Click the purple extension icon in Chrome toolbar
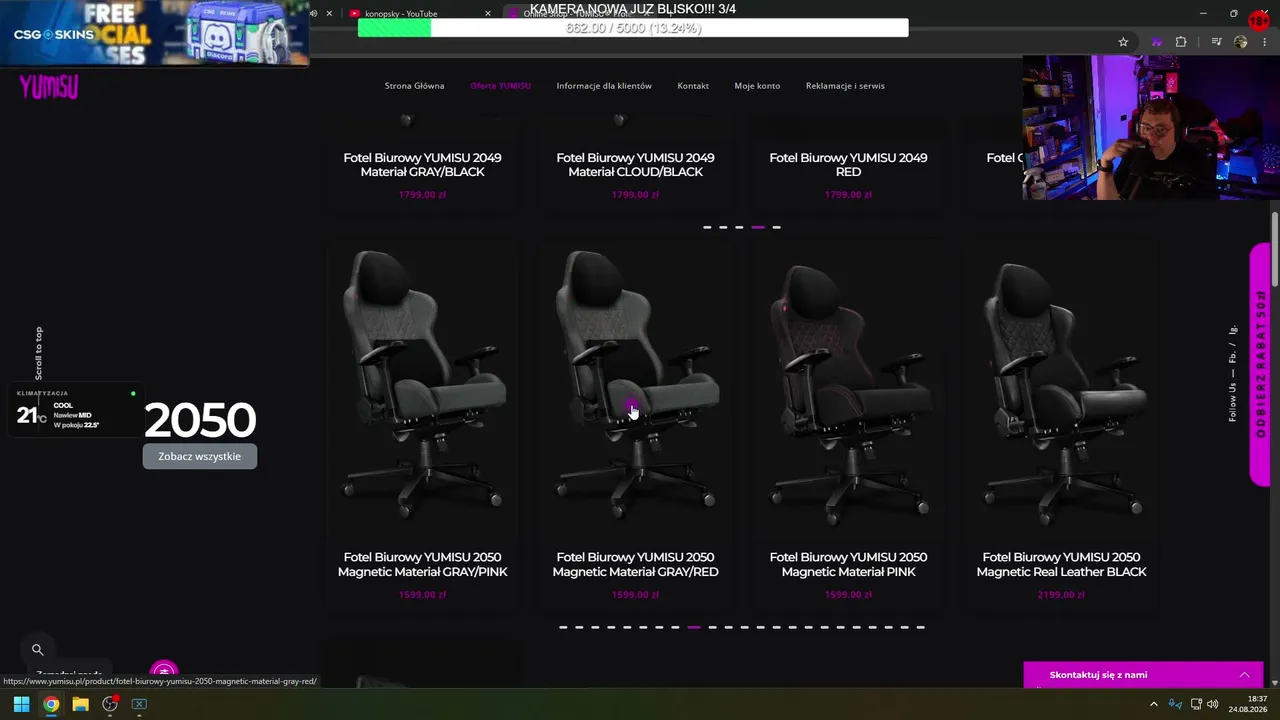This screenshot has height=720, width=1280. [1157, 42]
